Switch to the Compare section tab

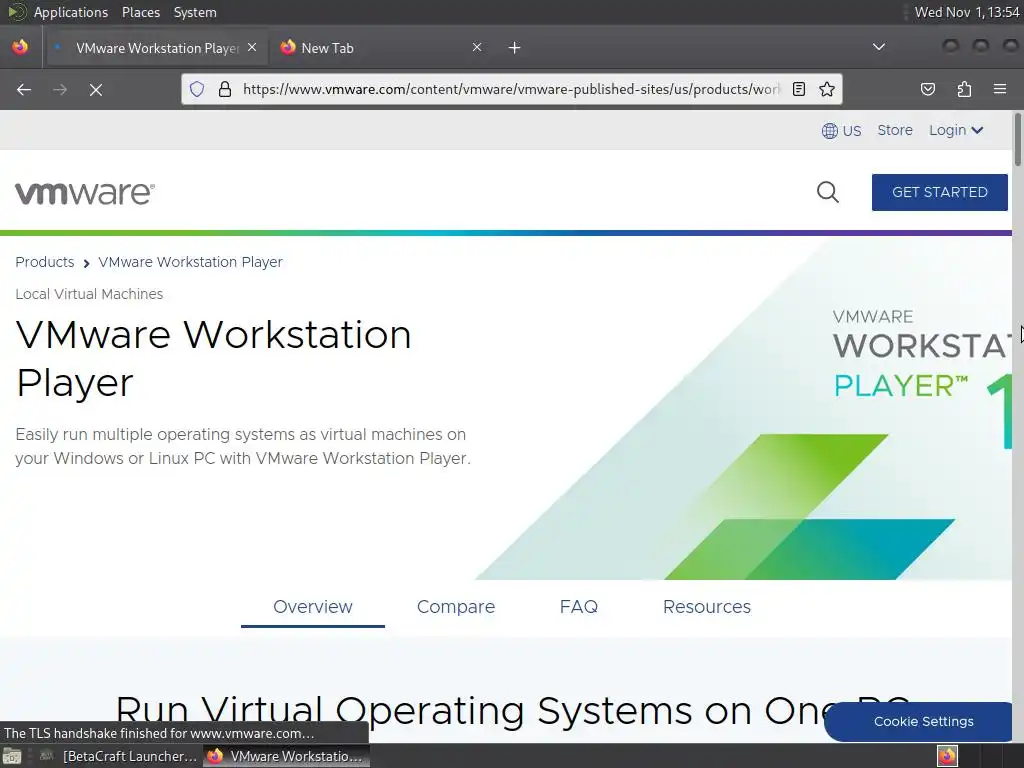[456, 607]
